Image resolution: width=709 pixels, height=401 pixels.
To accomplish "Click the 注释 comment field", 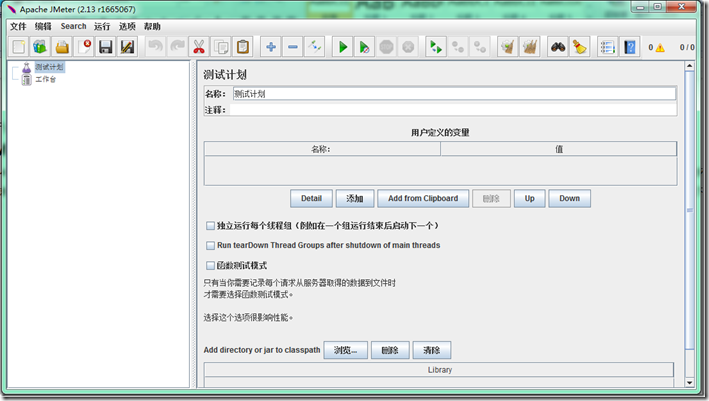I will click(453, 110).
